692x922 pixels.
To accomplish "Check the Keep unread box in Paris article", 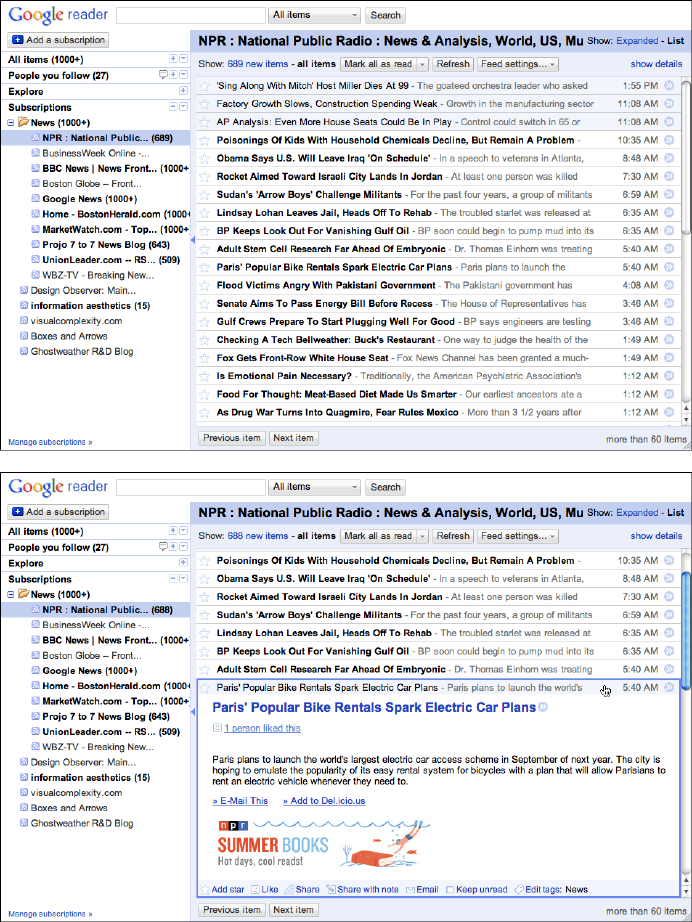I will pos(450,890).
